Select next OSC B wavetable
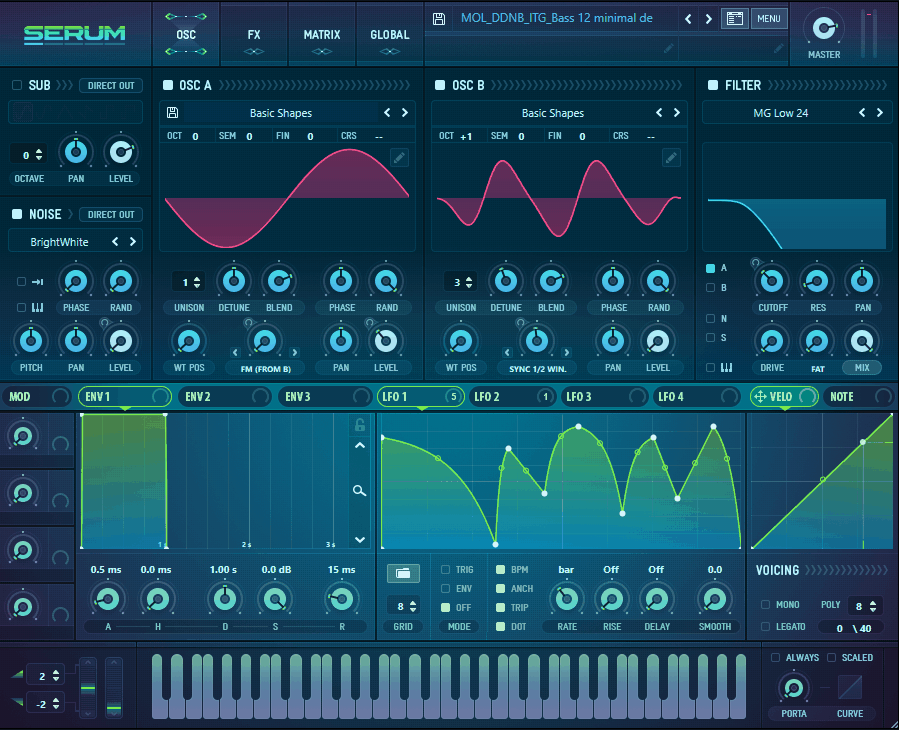The image size is (899, 730). [x=677, y=112]
